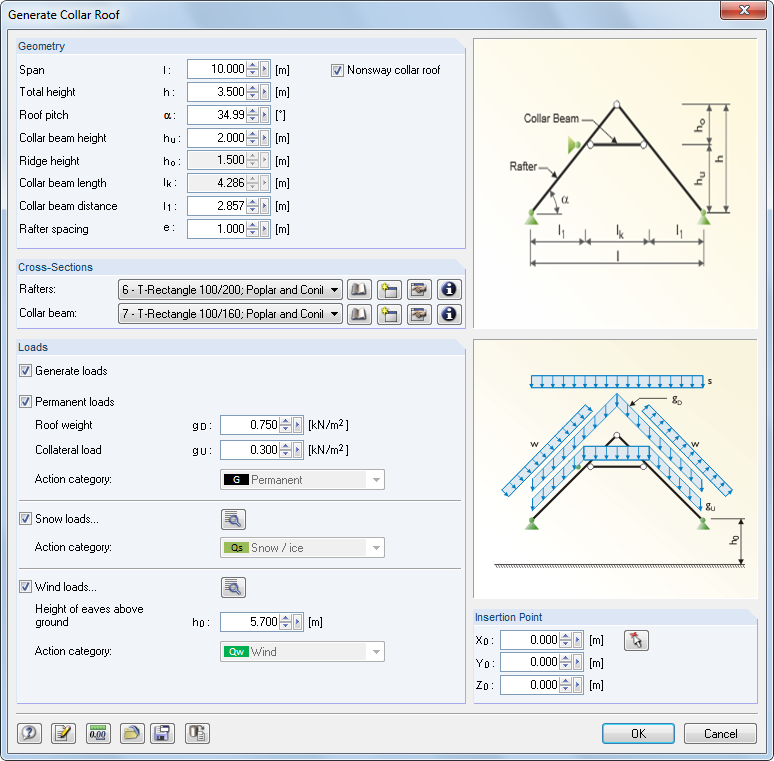Toggle the Permanent loads checkbox
Screen dimensions: 774x761
click(x=25, y=402)
